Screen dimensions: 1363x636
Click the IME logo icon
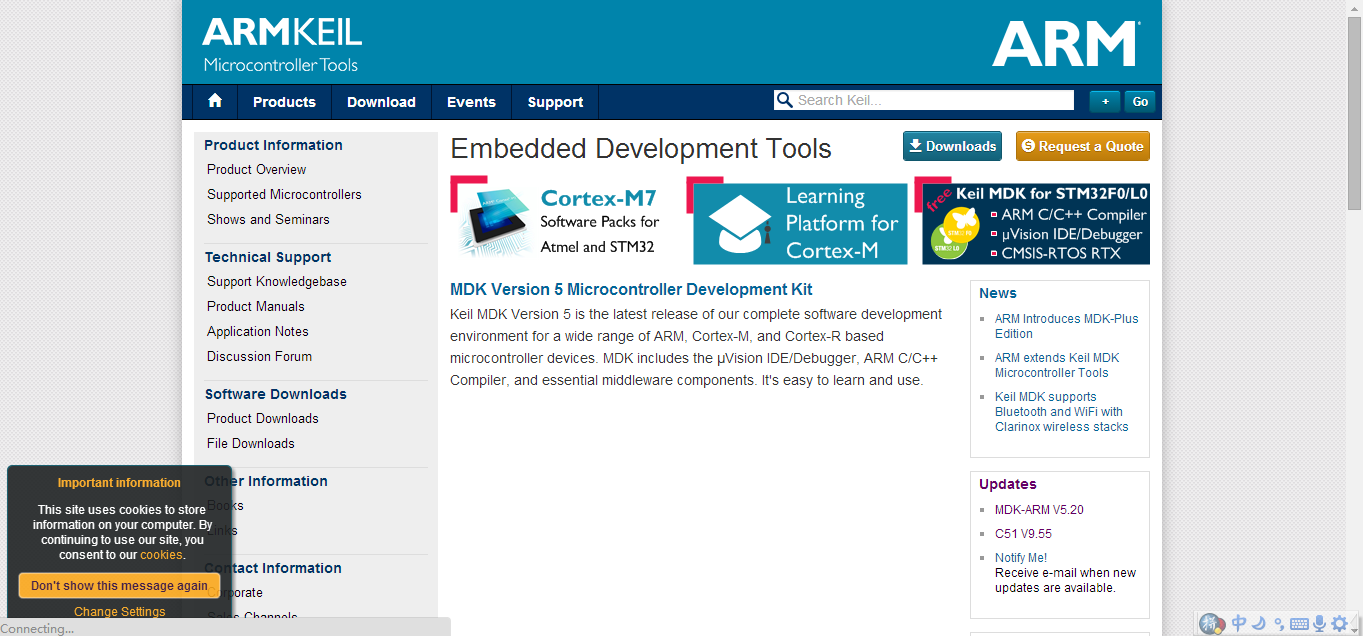click(x=1212, y=624)
